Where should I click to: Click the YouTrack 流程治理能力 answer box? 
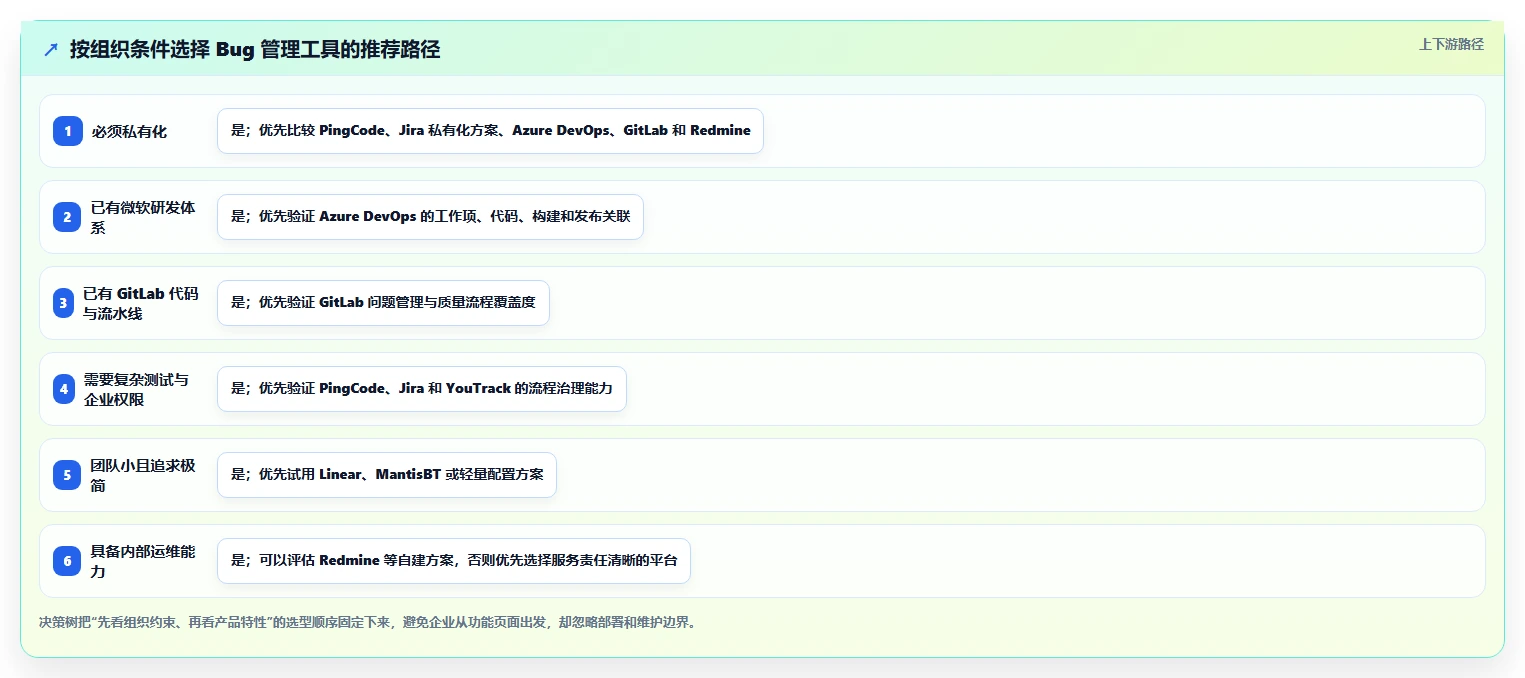tap(422, 389)
